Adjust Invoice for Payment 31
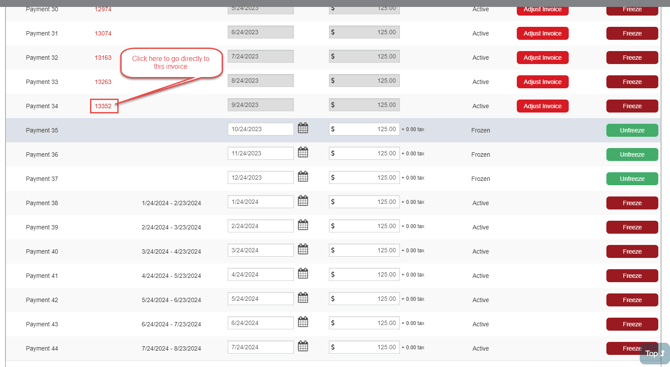670x367 pixels. coord(543,33)
